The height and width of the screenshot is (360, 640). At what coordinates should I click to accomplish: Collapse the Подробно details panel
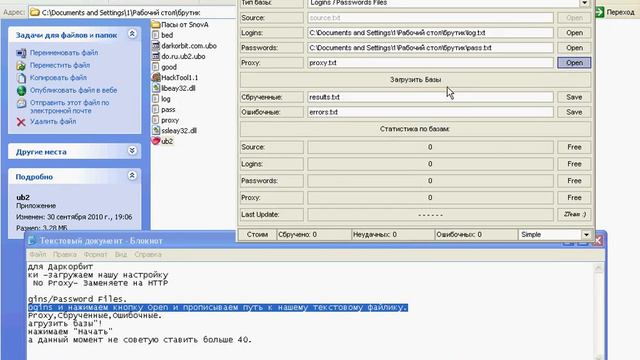pyautogui.click(x=132, y=176)
